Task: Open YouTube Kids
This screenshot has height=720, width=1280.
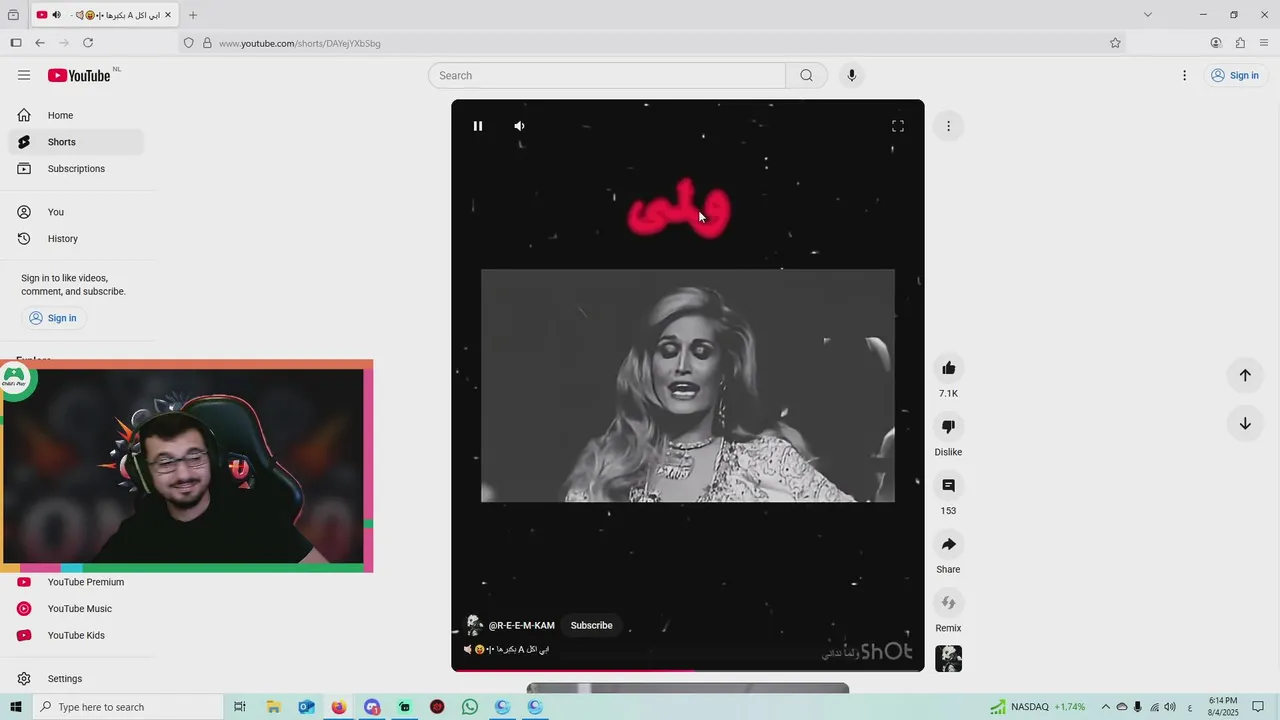Action: click(x=76, y=636)
